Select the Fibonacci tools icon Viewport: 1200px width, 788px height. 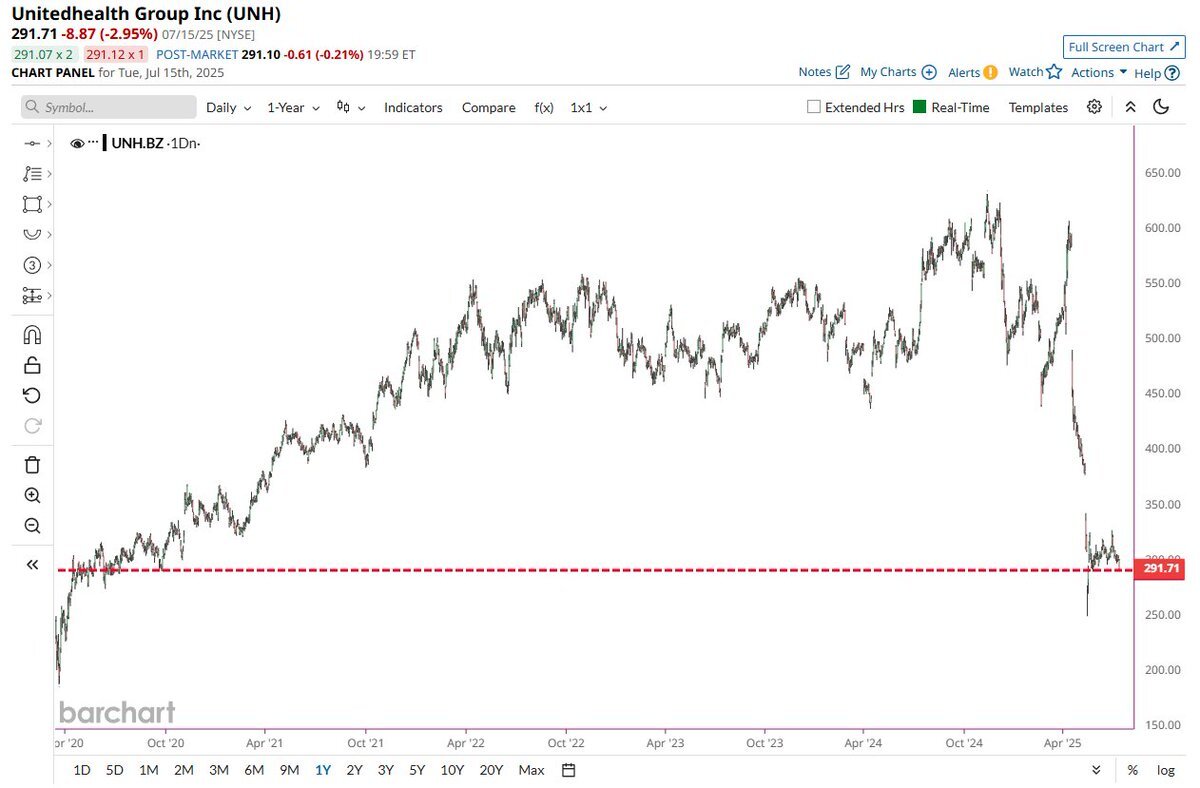(x=32, y=174)
